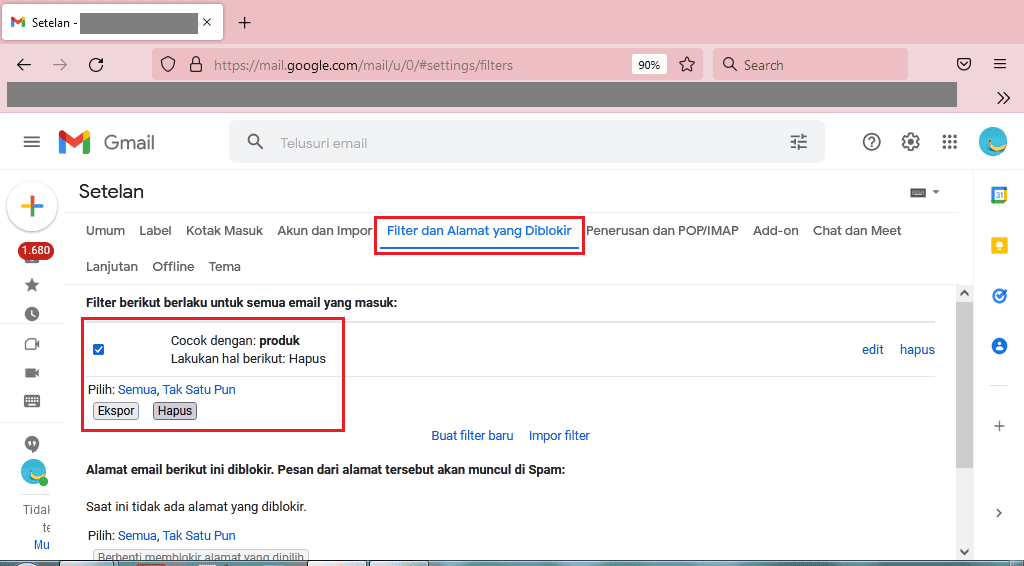Uncheck the 'produk' filter checkbox

(99, 349)
